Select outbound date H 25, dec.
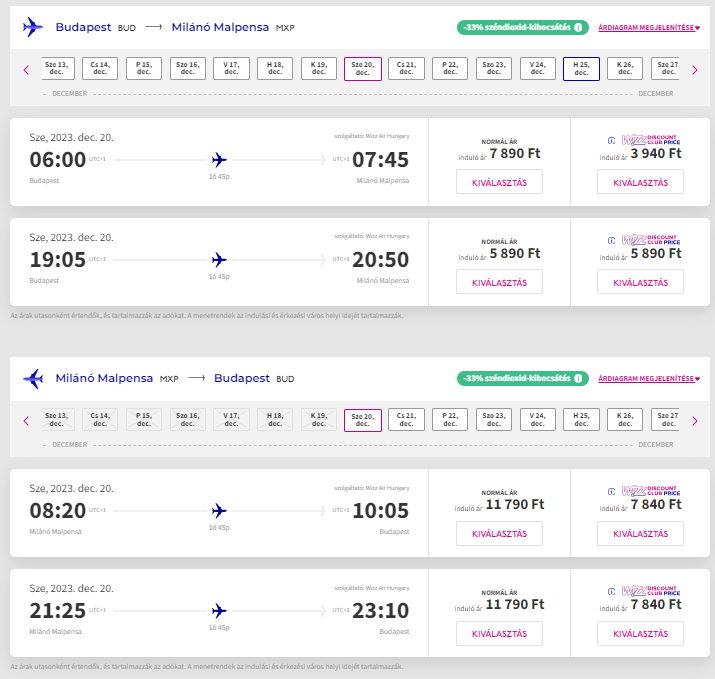This screenshot has width=715, height=679. point(581,69)
